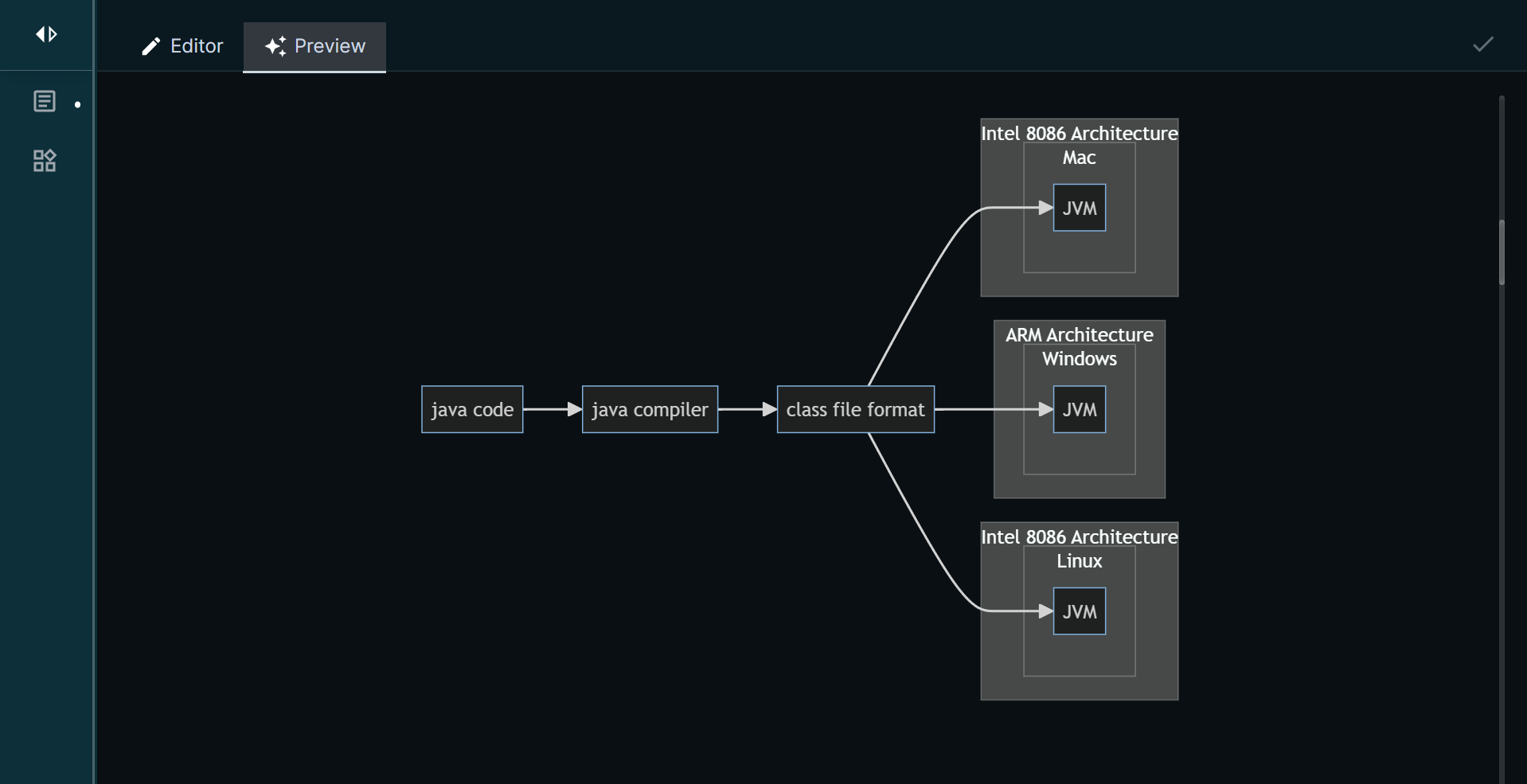
Task: Select the java compiler node
Action: [x=650, y=409]
